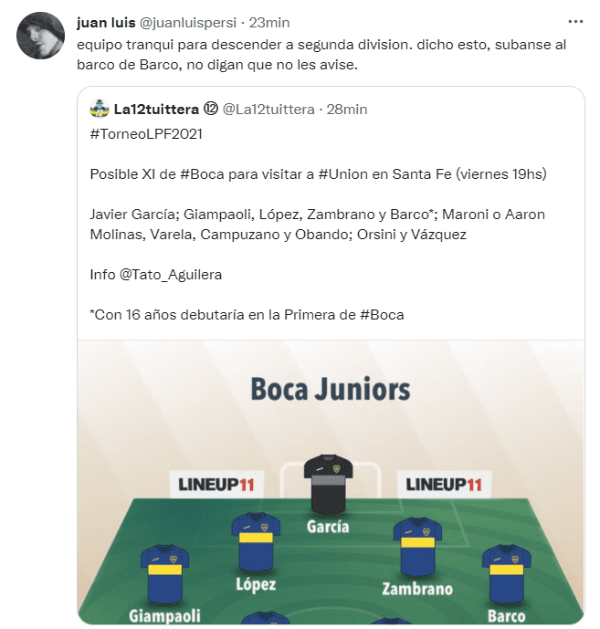Click Barco's jersey icon
Viewport: 600px width, 629px height.
coord(506,573)
